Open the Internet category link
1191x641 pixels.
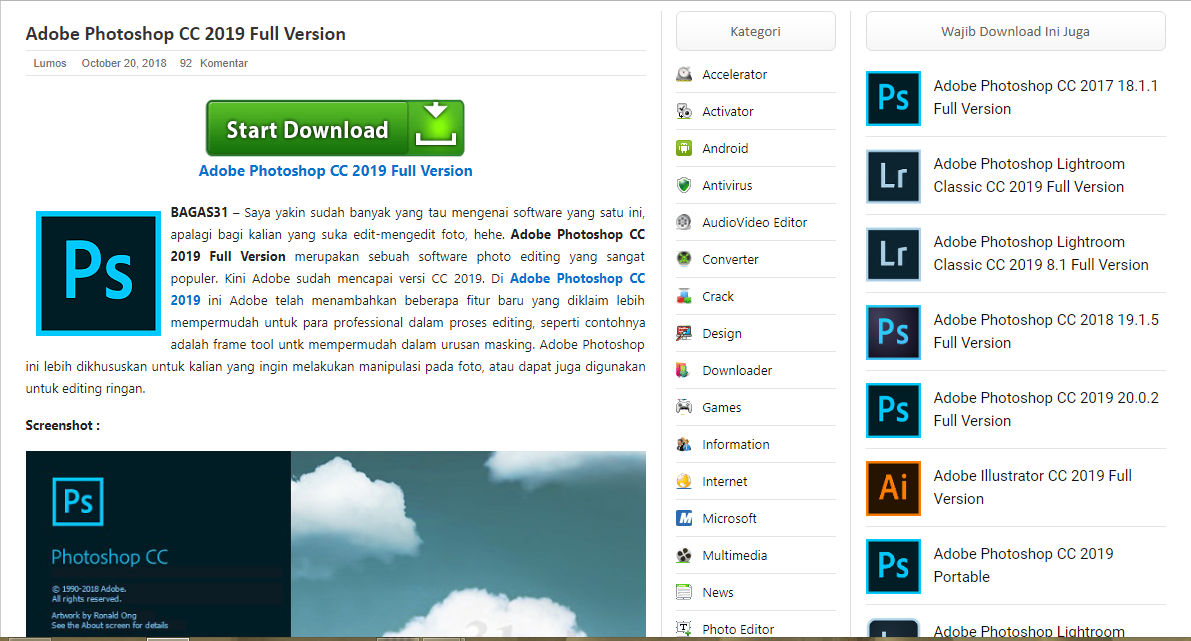pos(725,482)
